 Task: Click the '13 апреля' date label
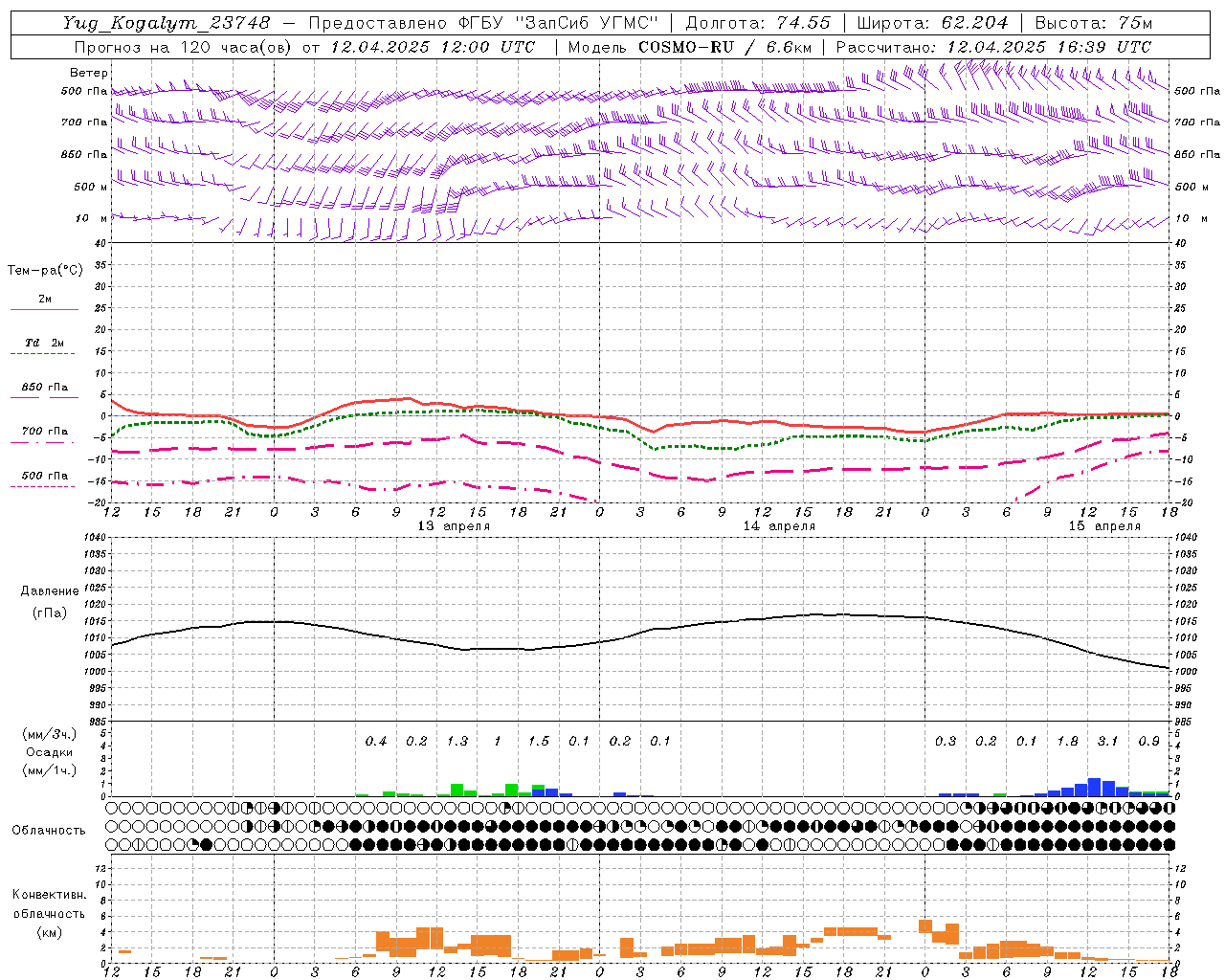pos(454,526)
